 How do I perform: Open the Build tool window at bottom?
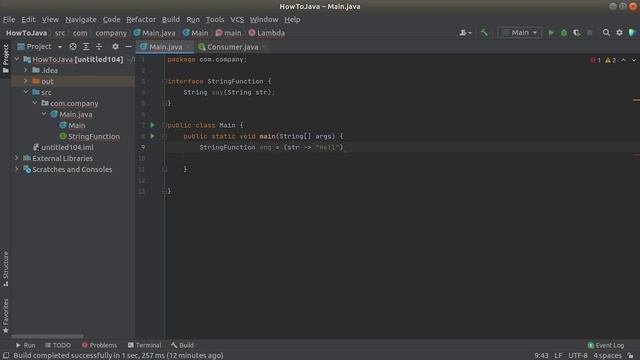click(x=182, y=345)
